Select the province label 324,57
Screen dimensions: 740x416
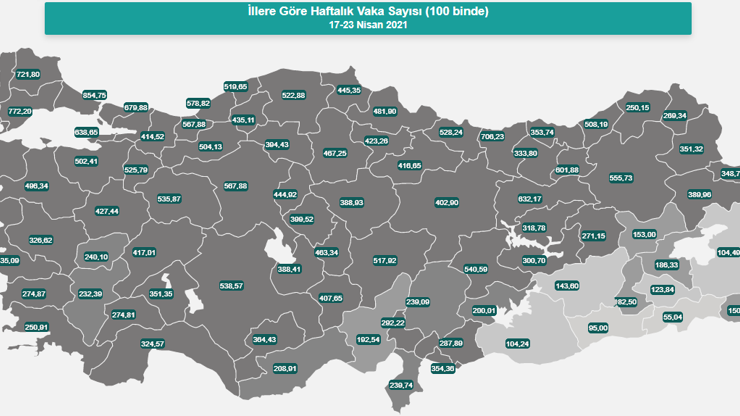[152, 344]
